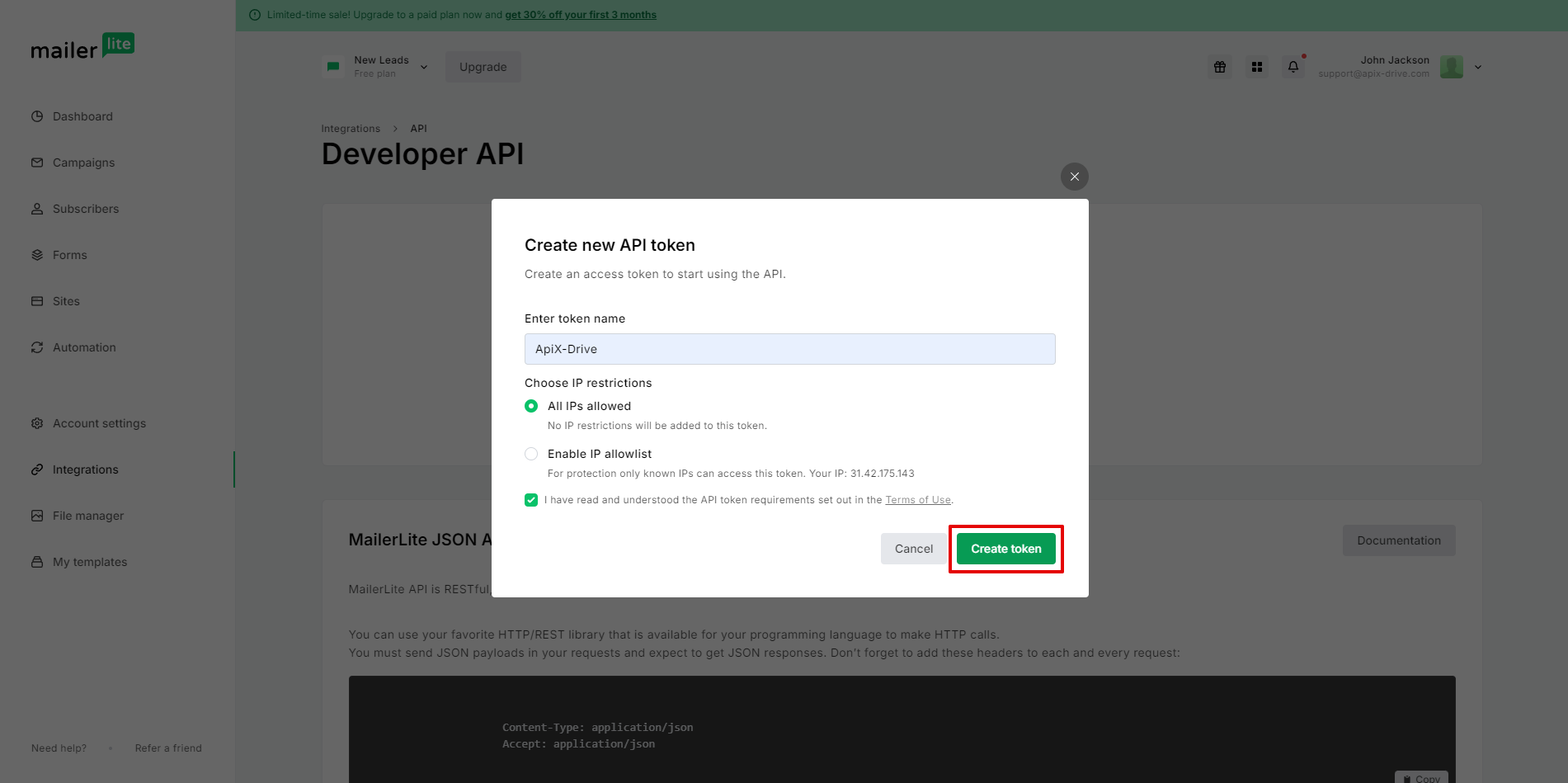Open the gift rewards icon
The width and height of the screenshot is (1568, 783).
pos(1220,67)
